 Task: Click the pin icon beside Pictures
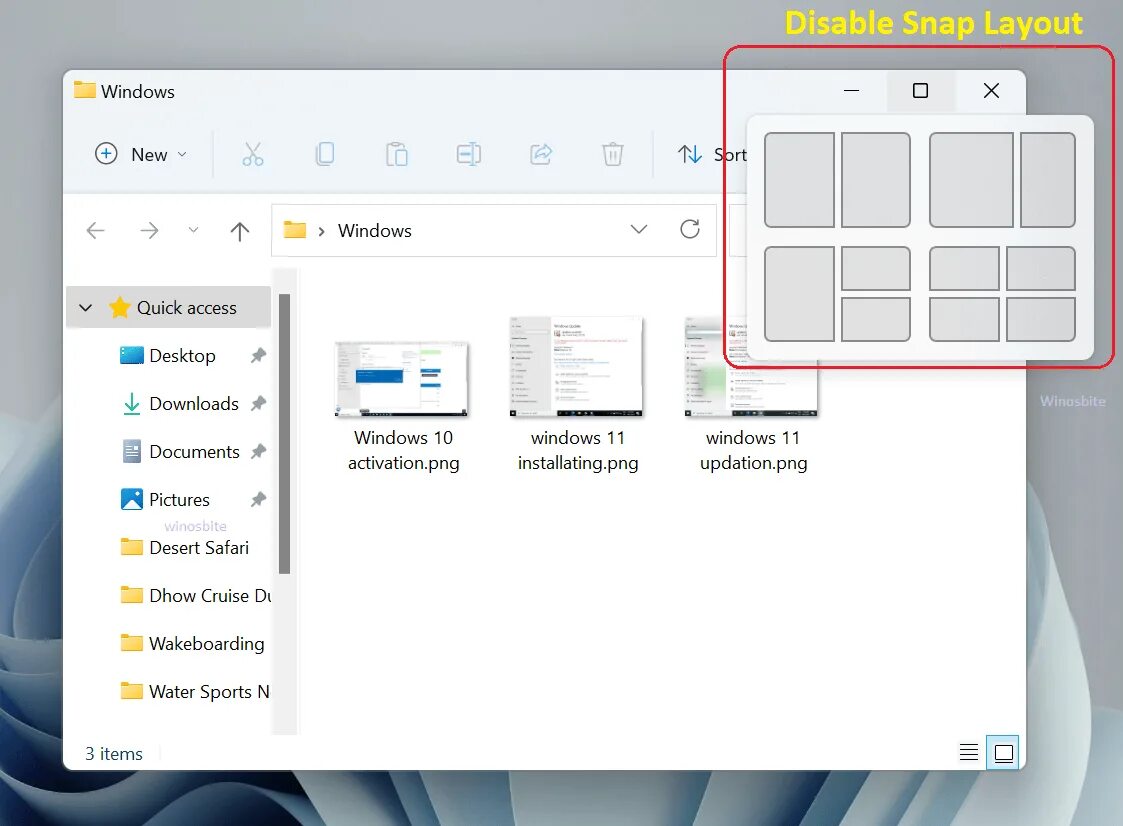259,499
